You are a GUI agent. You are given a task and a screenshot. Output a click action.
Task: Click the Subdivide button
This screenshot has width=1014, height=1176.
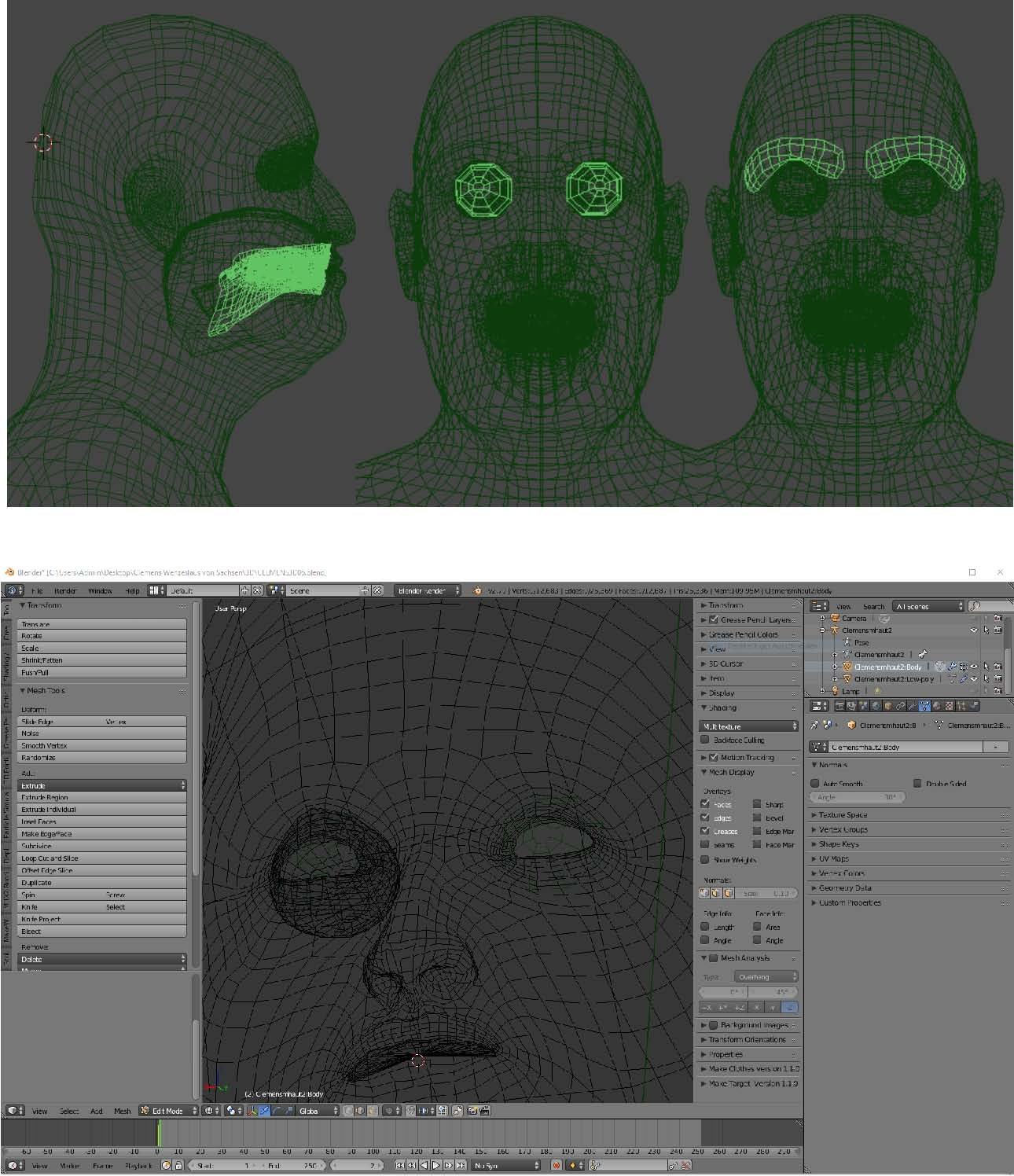click(102, 846)
